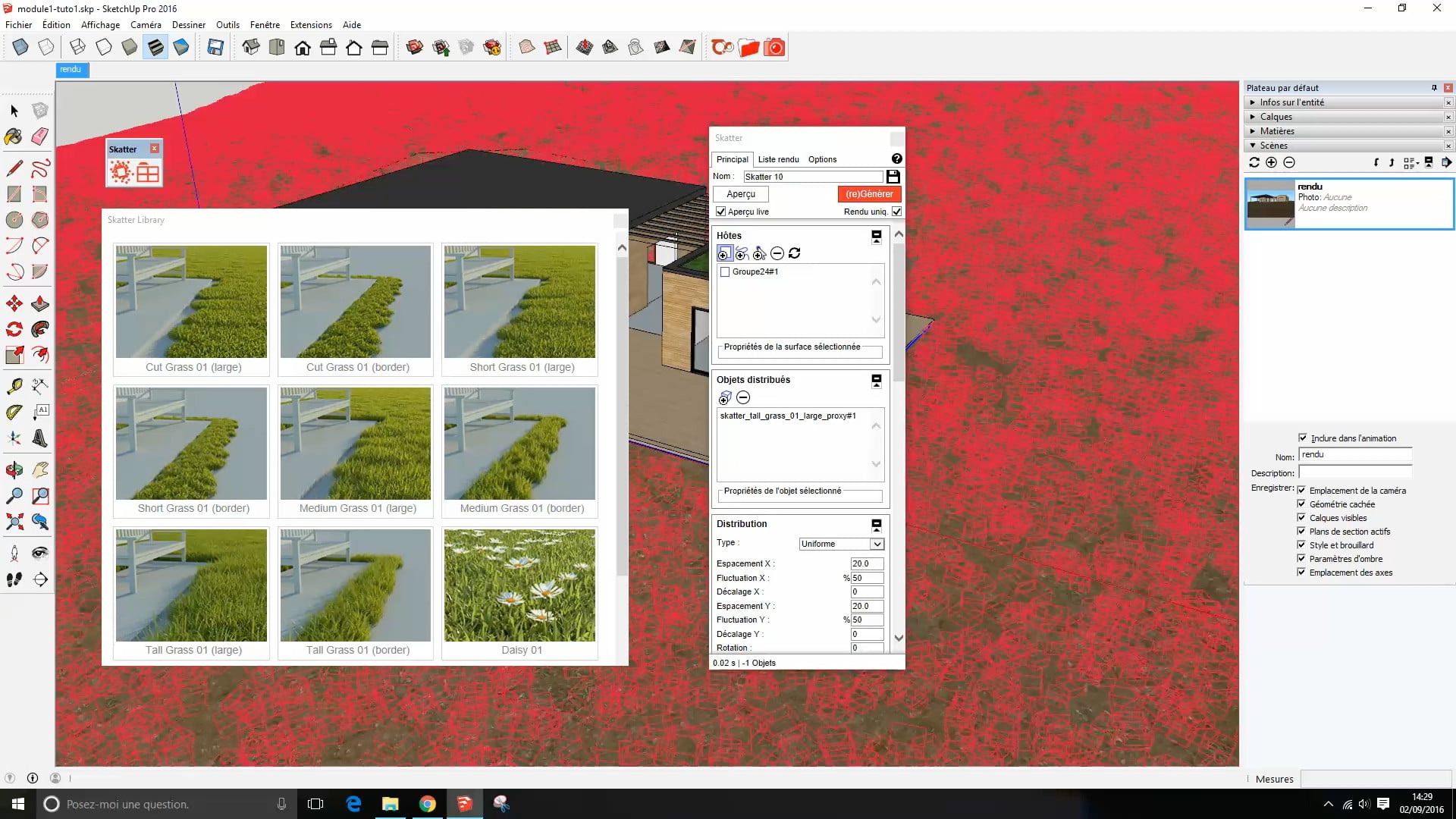Click the Skatter Library scroll-up arrow
This screenshot has height=819, width=1456.
coord(622,248)
